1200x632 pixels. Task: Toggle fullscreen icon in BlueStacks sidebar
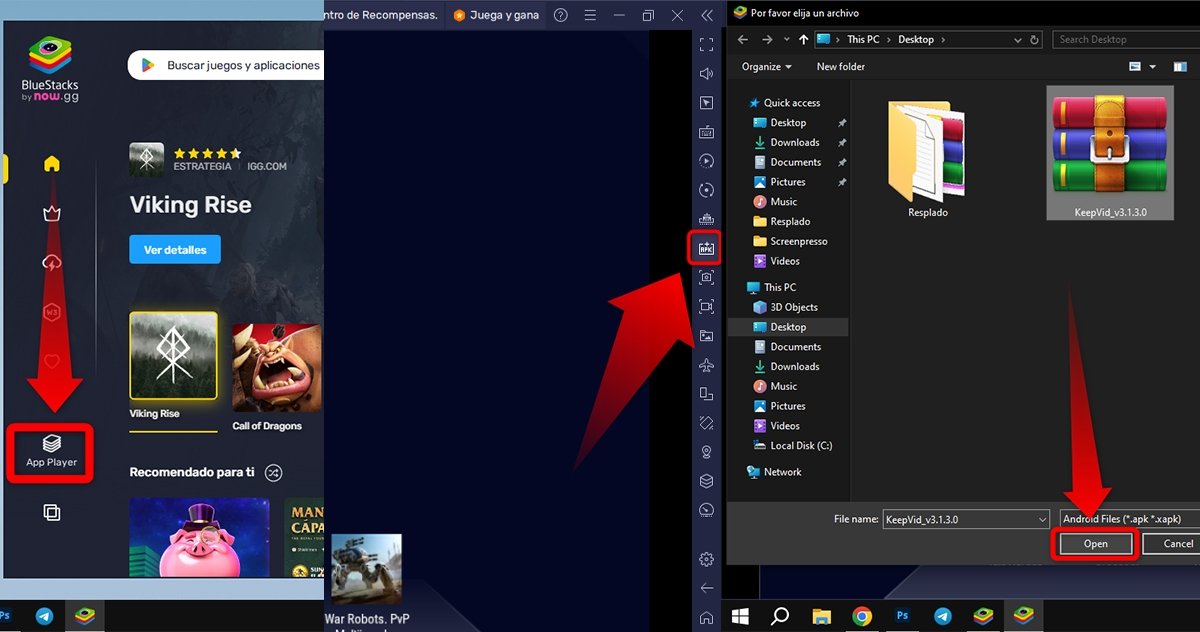click(x=706, y=44)
